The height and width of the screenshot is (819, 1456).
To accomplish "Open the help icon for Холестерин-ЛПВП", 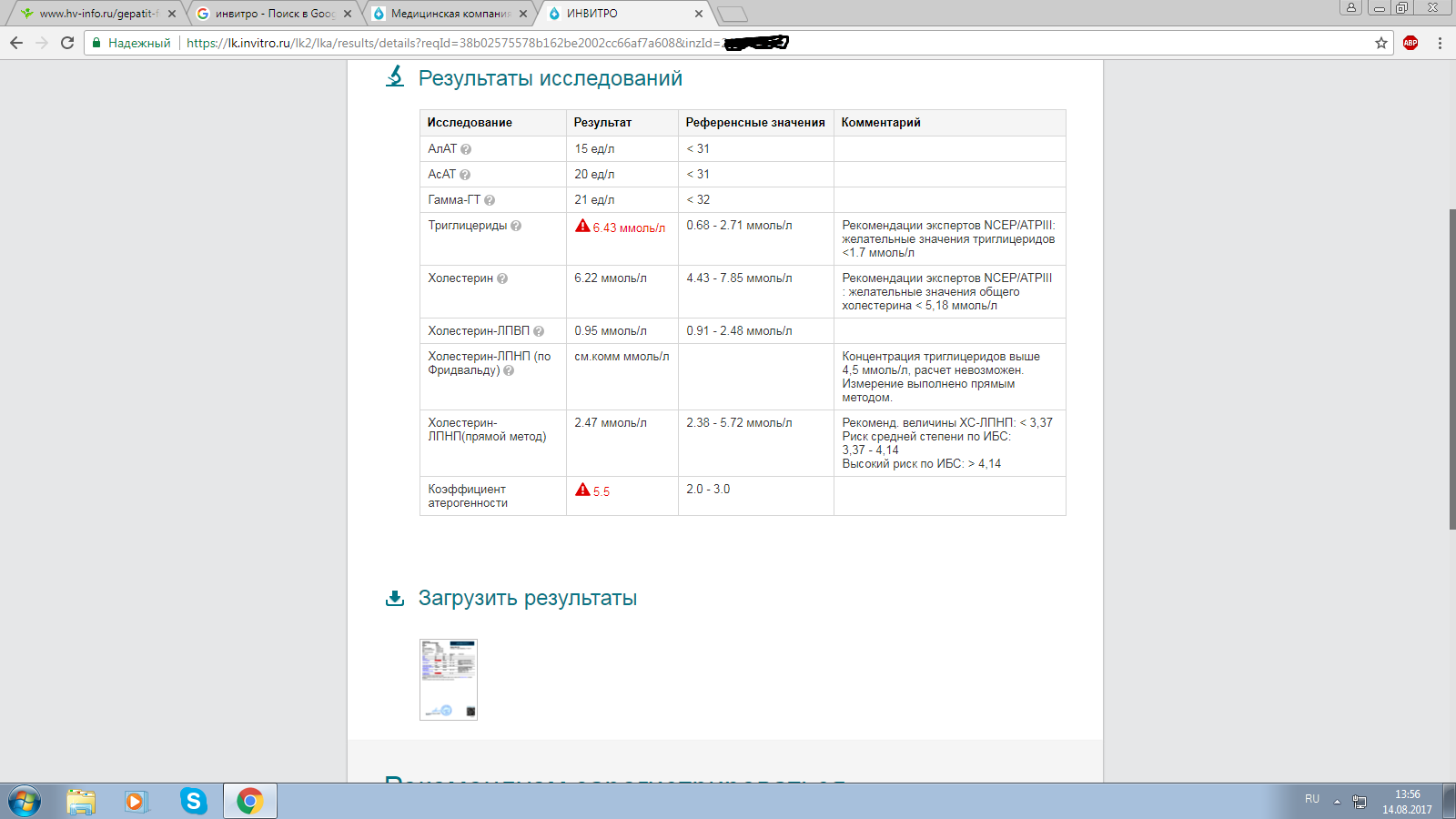I will (x=539, y=331).
